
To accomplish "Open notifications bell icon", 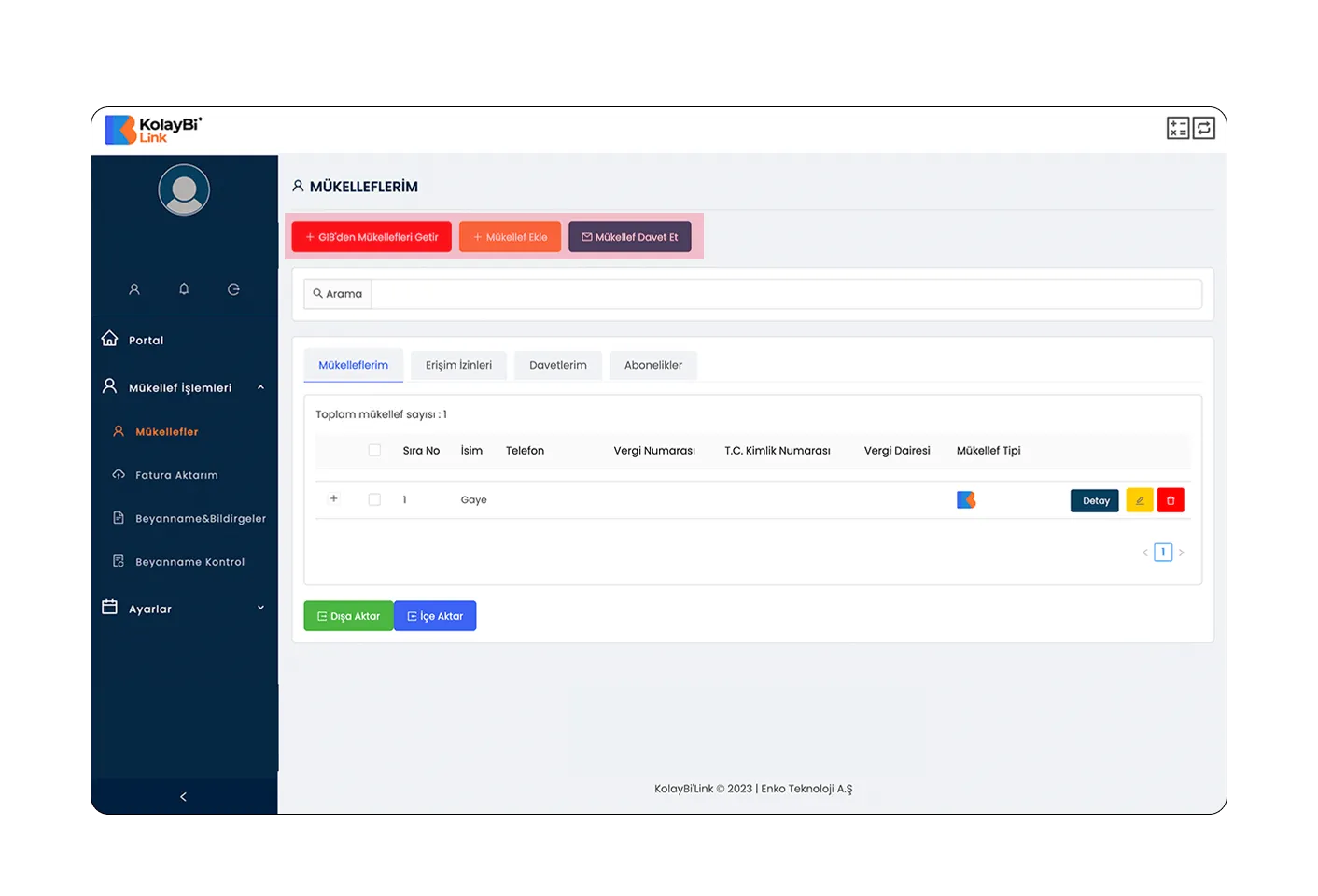I will click(x=184, y=289).
